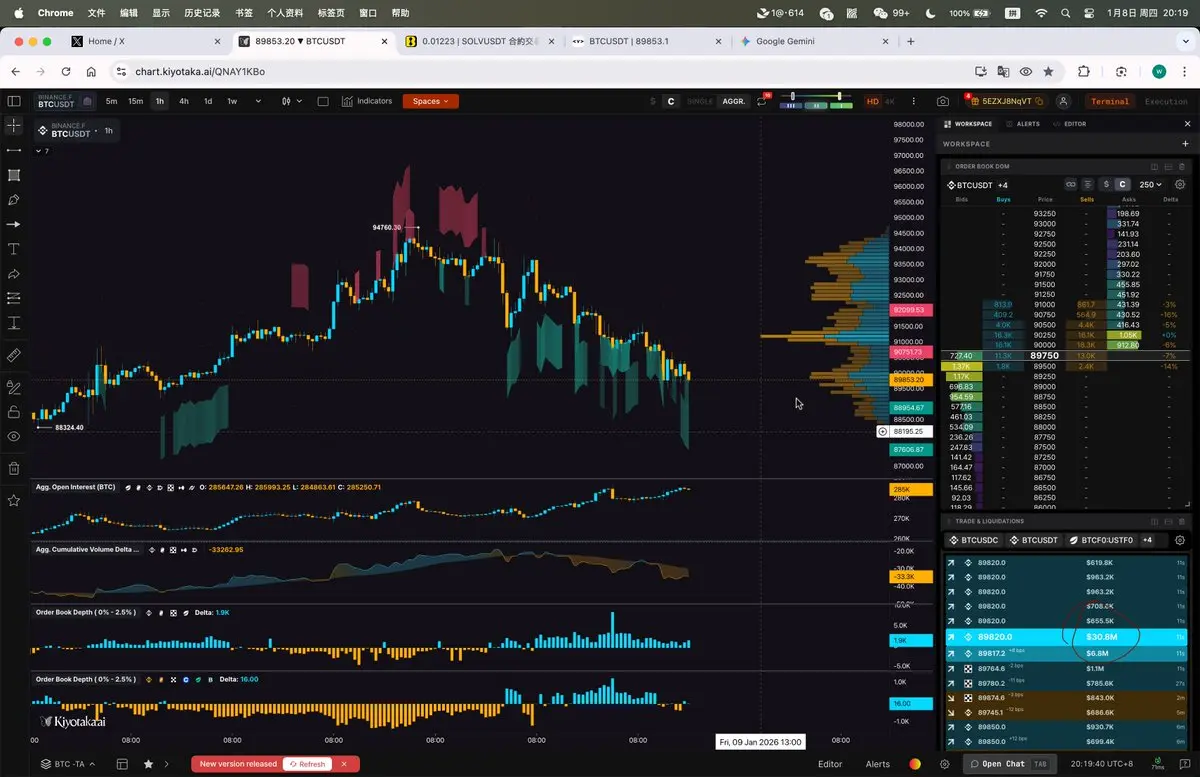Select the 5m timeframe
This screenshot has width=1200, height=777.
[x=111, y=101]
